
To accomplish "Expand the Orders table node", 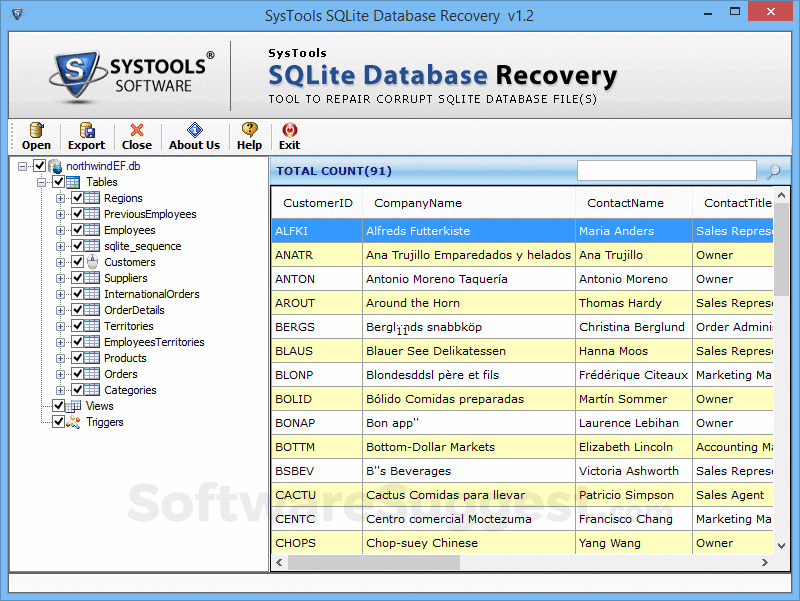I will pyautogui.click(x=61, y=374).
